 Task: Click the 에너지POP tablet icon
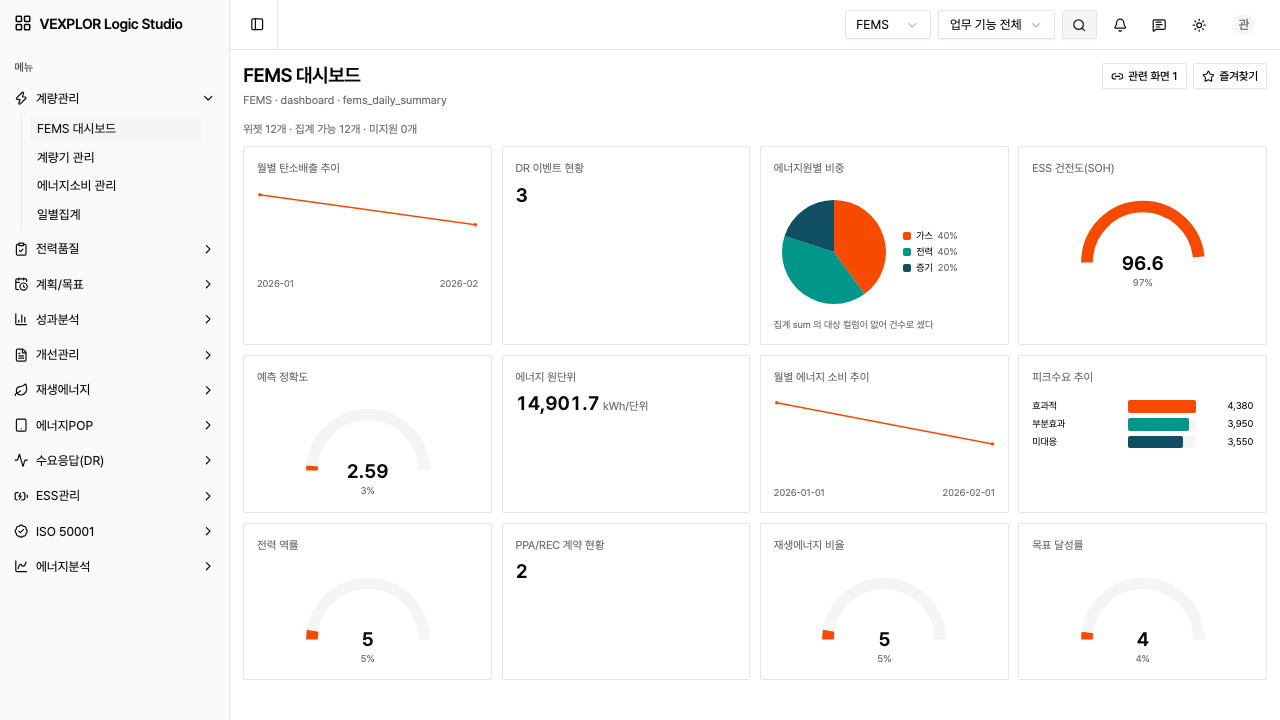pos(21,425)
